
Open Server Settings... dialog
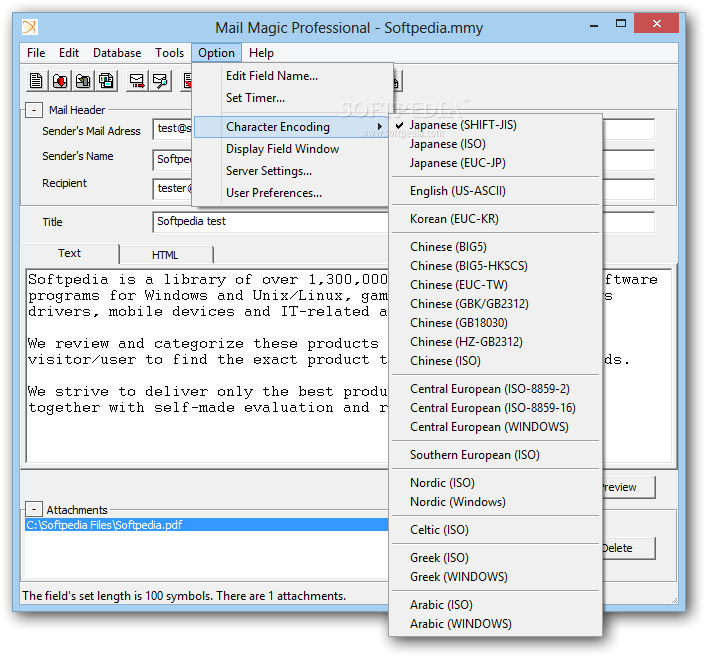tap(291, 171)
